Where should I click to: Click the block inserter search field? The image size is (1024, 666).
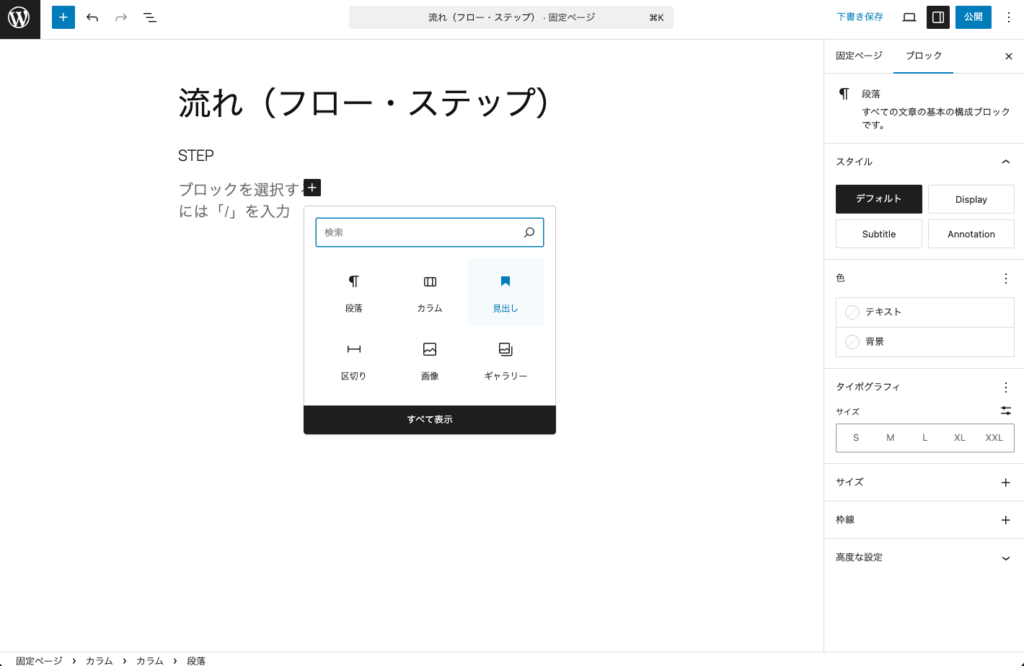pyautogui.click(x=429, y=232)
